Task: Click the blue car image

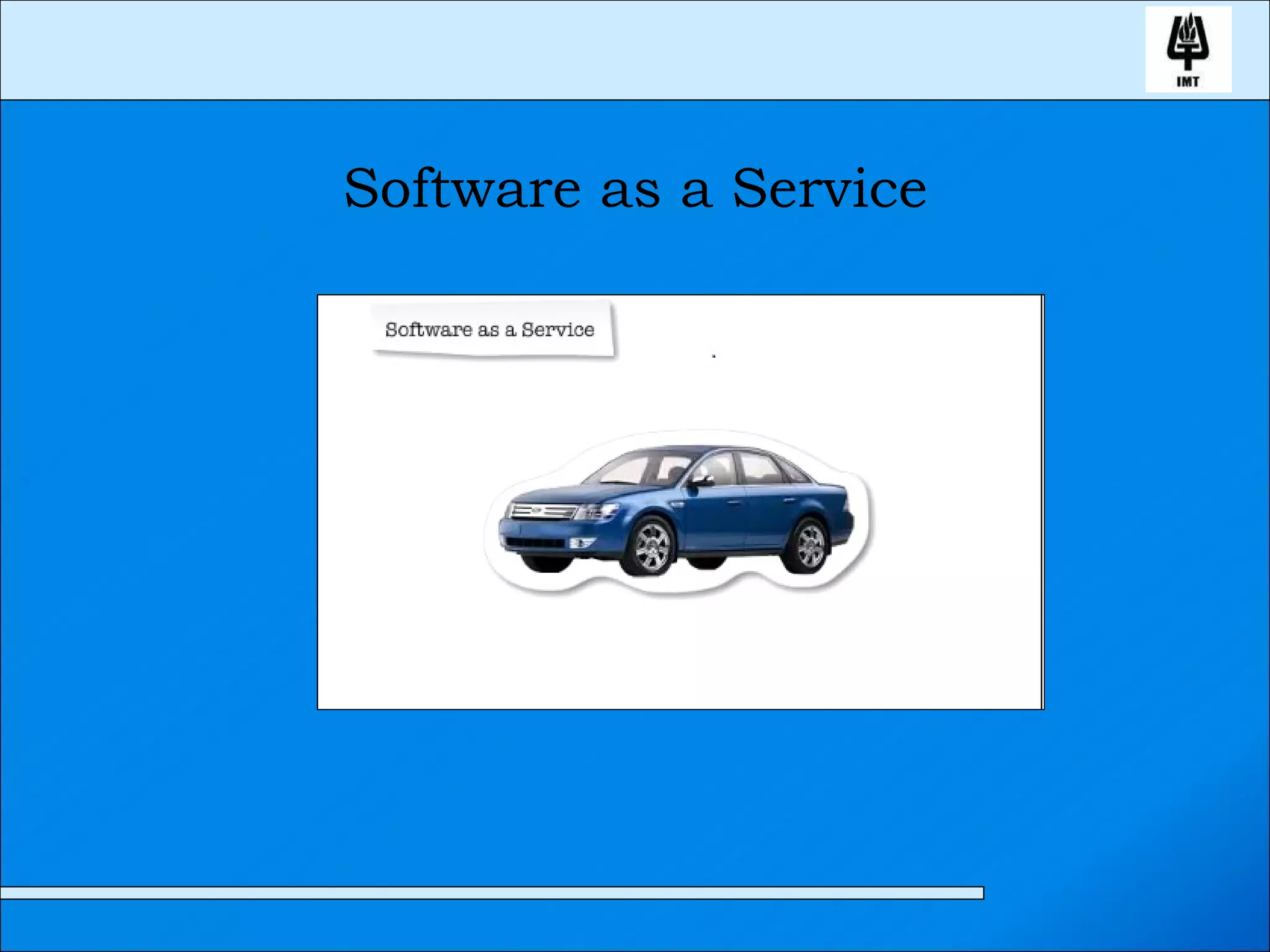Action: click(676, 511)
